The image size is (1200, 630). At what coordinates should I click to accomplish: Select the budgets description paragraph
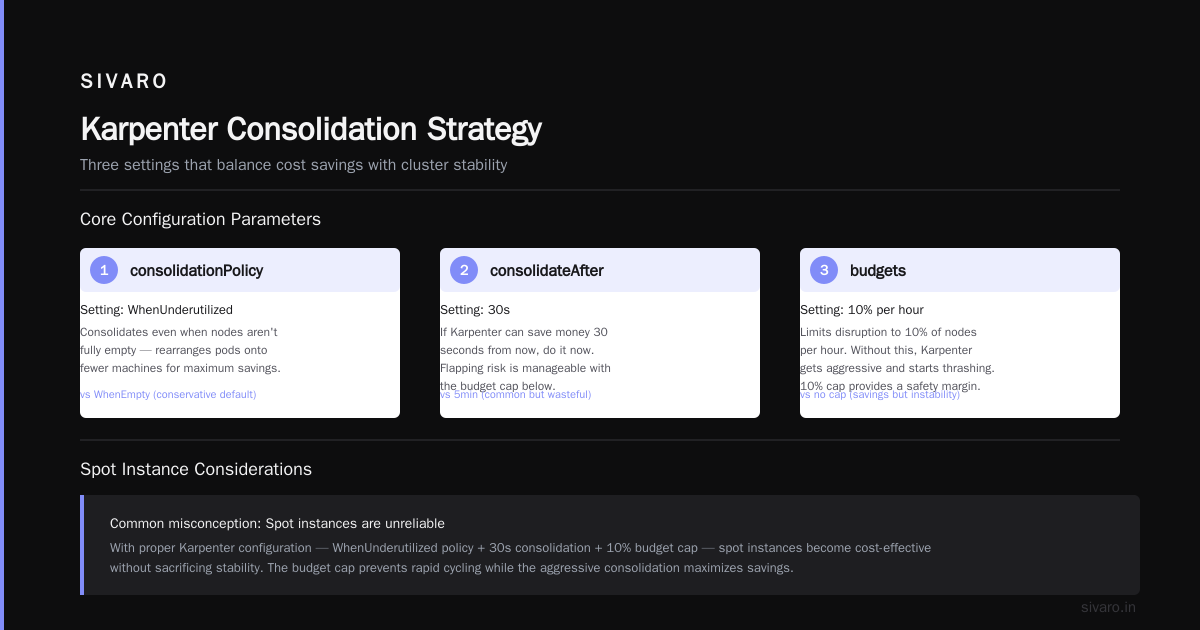click(897, 359)
